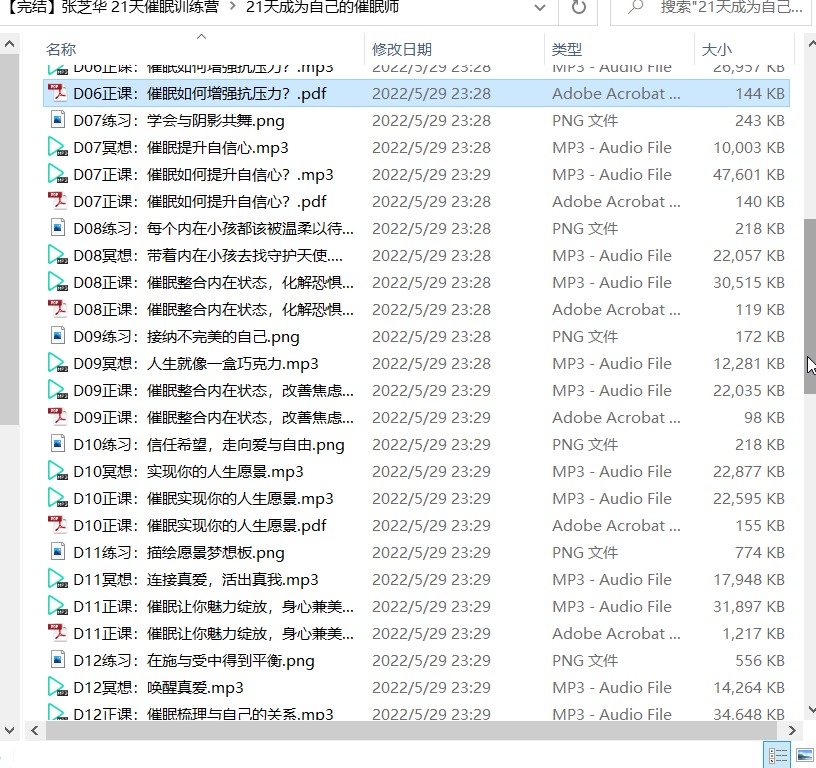Click file list scroll up arrow

[810, 43]
